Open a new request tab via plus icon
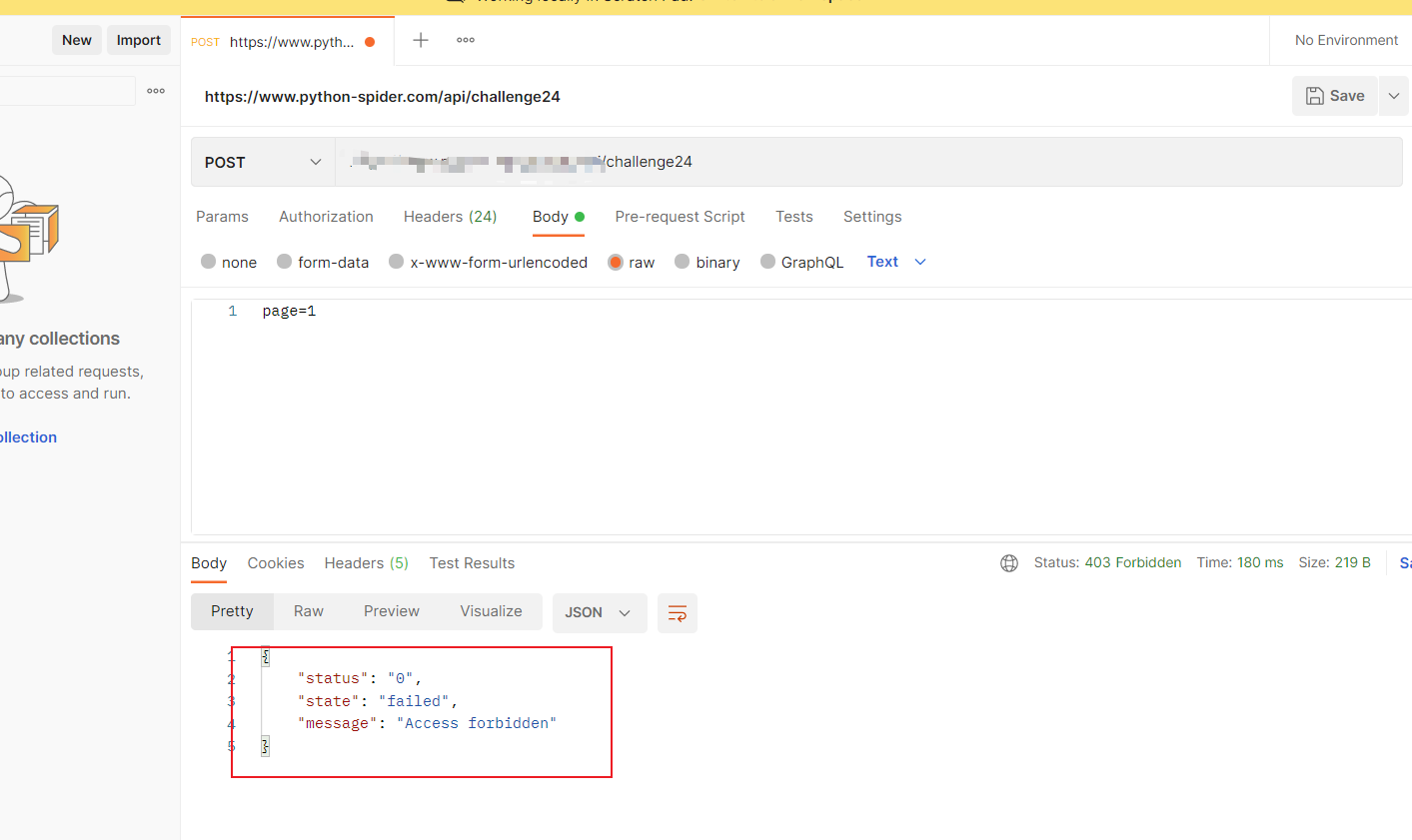This screenshot has height=840, width=1412. 420,40
